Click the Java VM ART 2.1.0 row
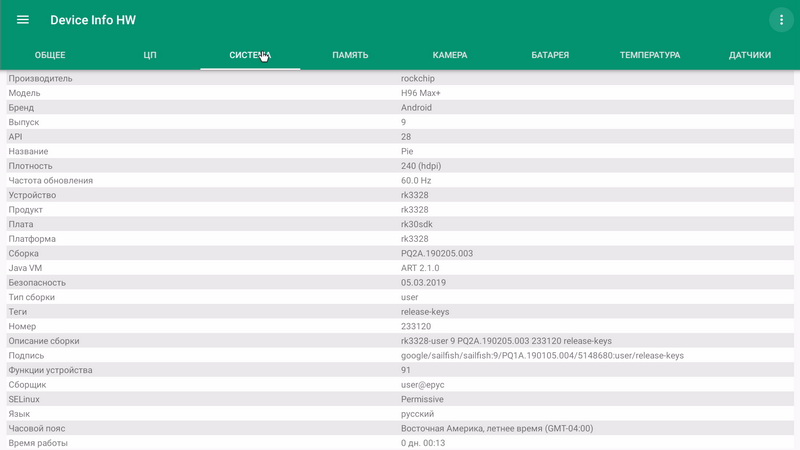Viewport: 800px width, 450px height. click(x=400, y=268)
